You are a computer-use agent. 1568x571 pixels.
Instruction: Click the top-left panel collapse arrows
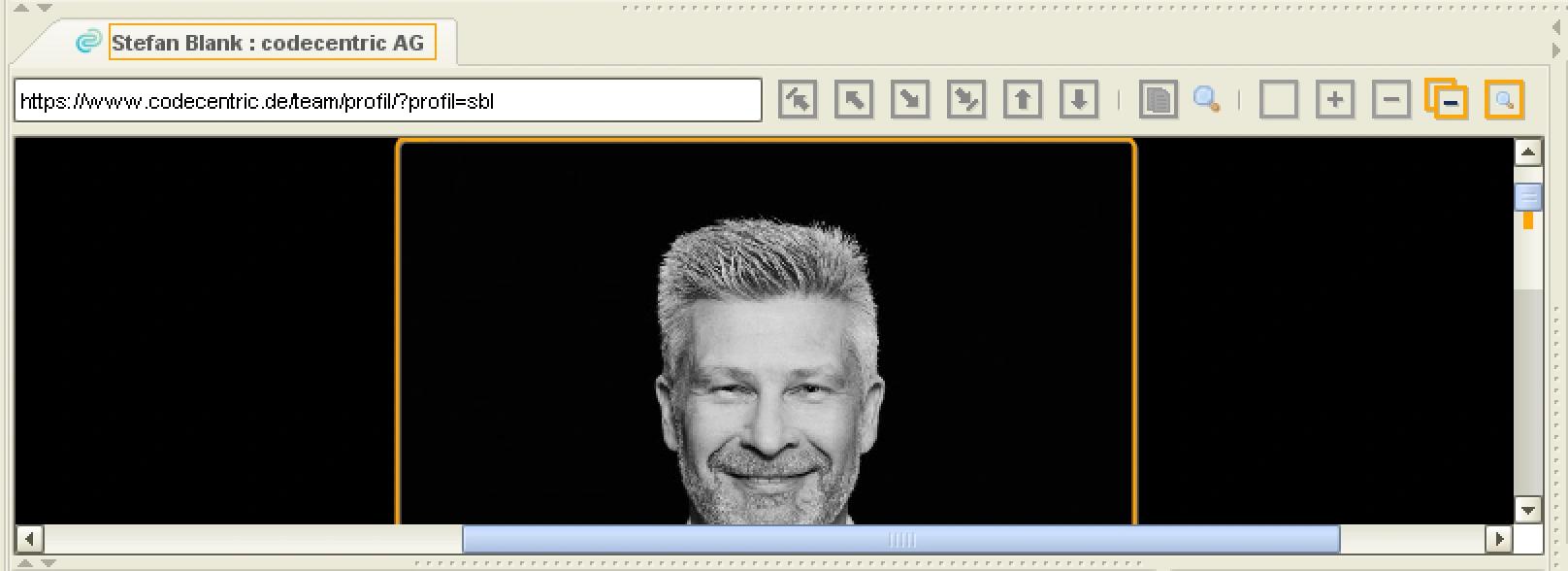pyautogui.click(x=32, y=8)
